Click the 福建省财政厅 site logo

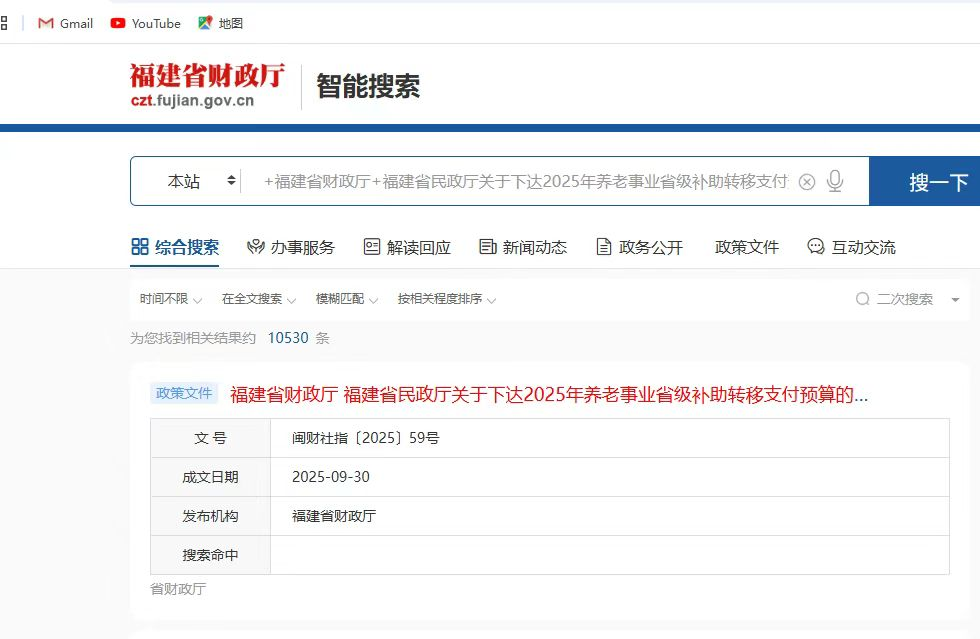coord(207,86)
